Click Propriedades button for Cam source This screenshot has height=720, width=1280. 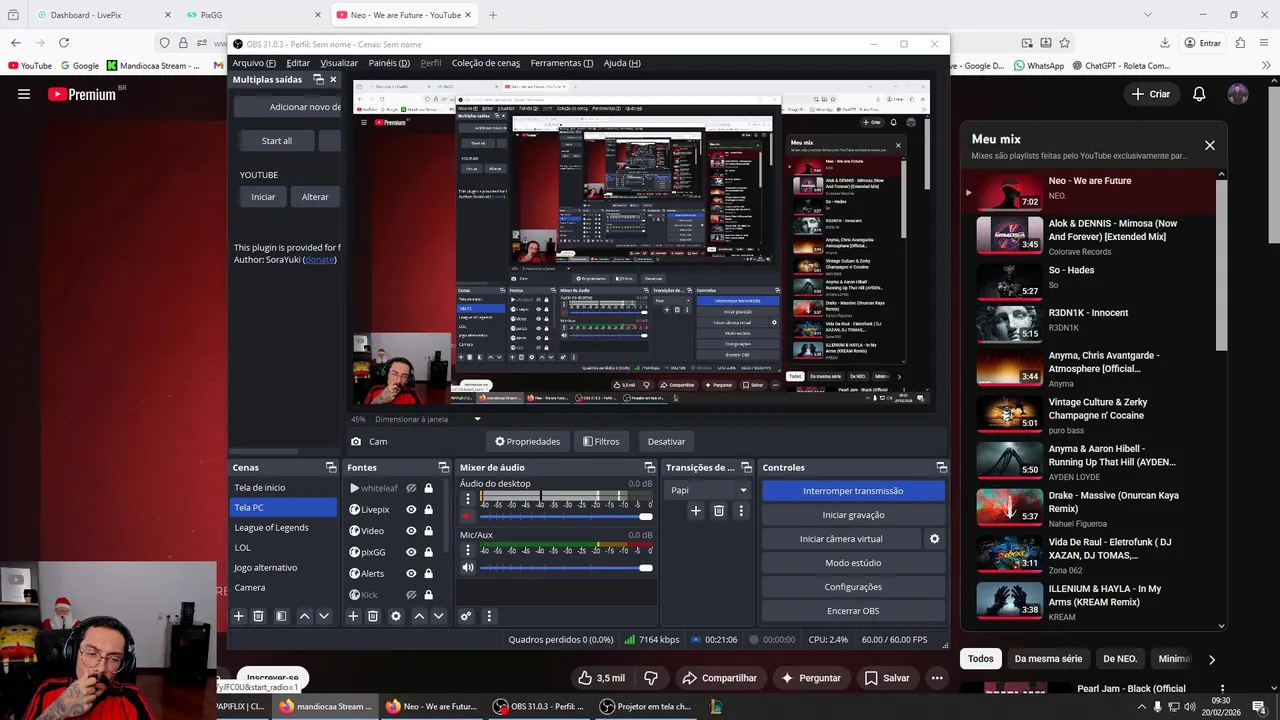tap(527, 441)
